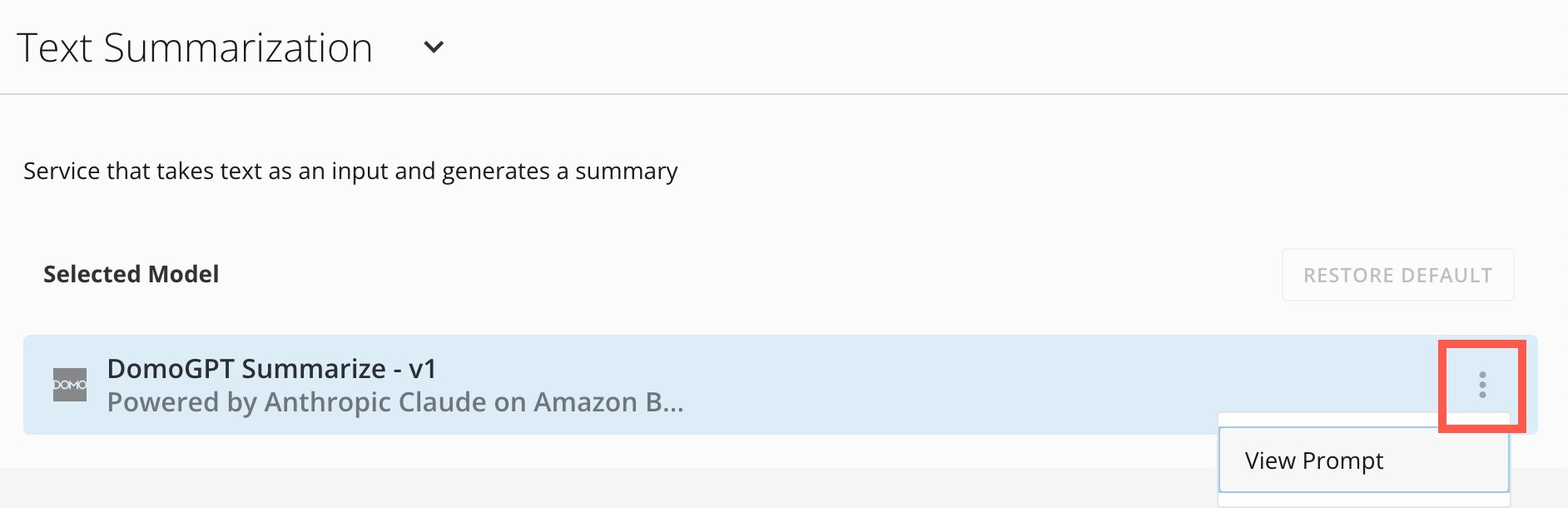Reset model using Restore Default
1568x508 pixels.
tap(1397, 275)
